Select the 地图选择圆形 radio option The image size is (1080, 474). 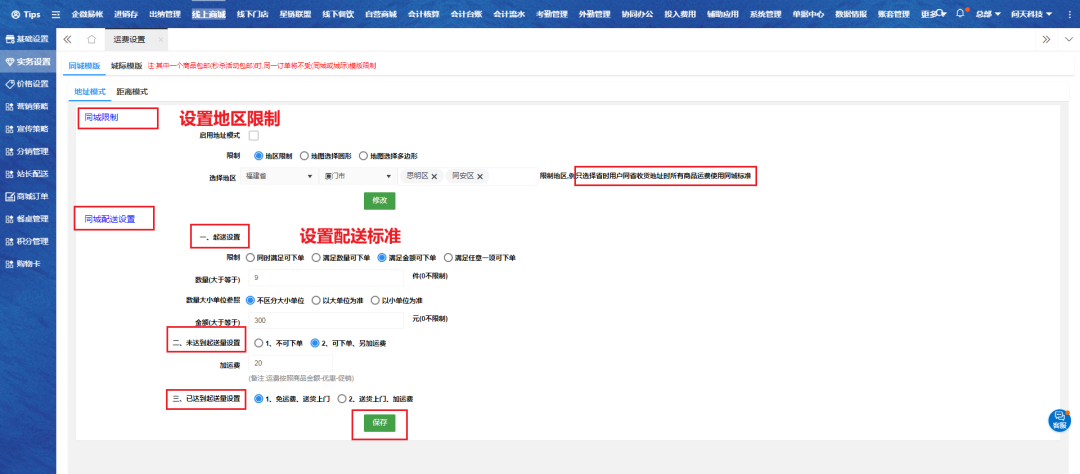coord(305,156)
